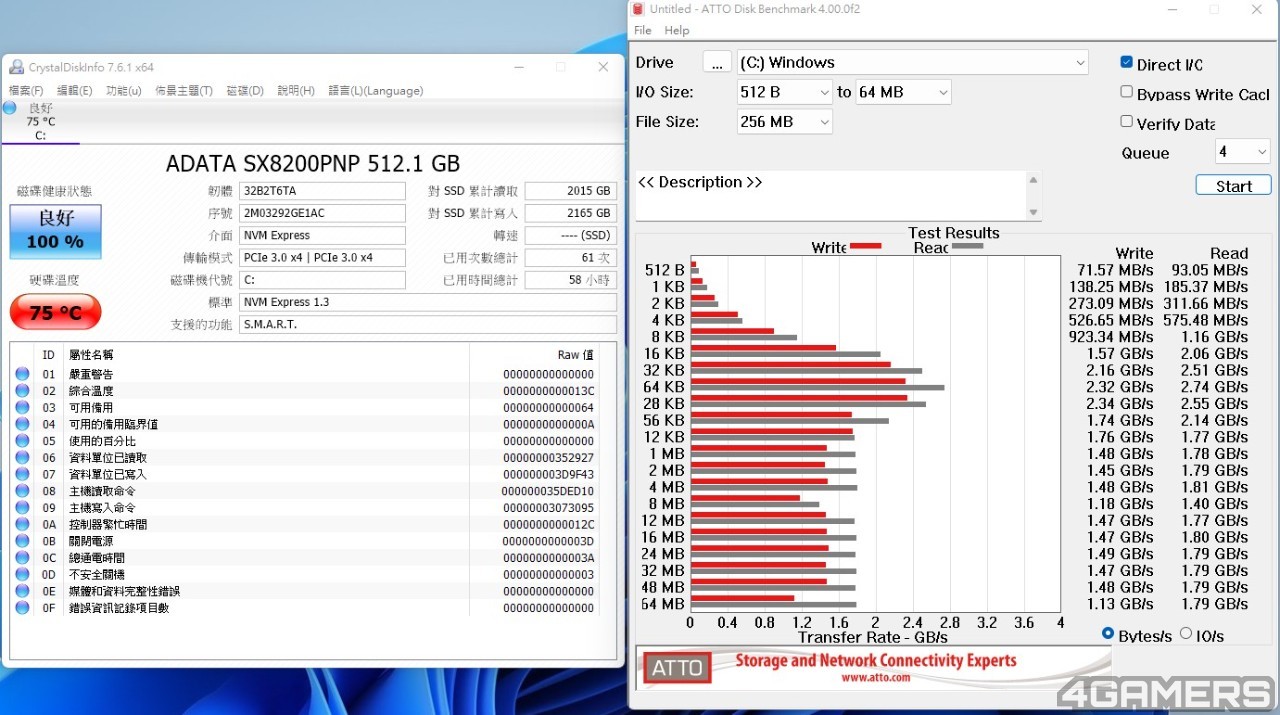
Task: Click the ADATA SX8200PNP 512.1 GB drive title
Action: pos(313,163)
